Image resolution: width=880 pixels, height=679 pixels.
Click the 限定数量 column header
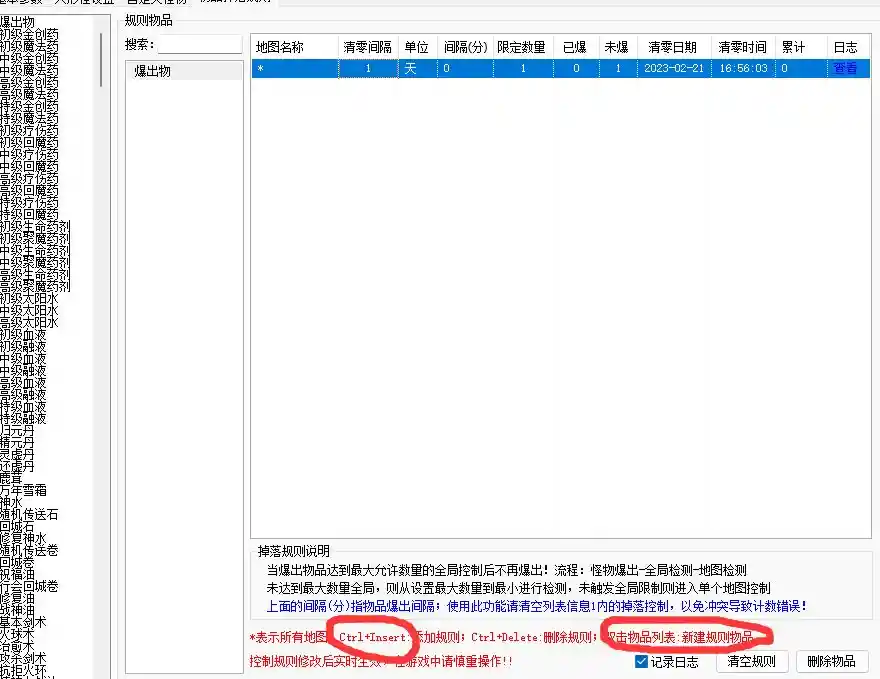click(x=523, y=47)
